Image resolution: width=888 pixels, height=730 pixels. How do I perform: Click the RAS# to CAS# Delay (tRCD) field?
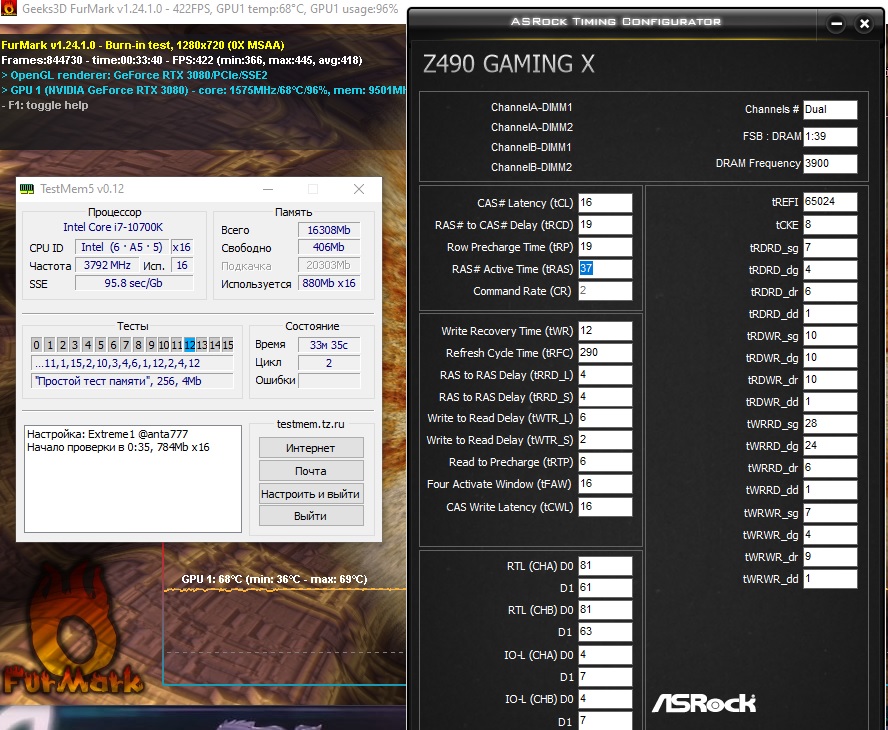coord(605,225)
